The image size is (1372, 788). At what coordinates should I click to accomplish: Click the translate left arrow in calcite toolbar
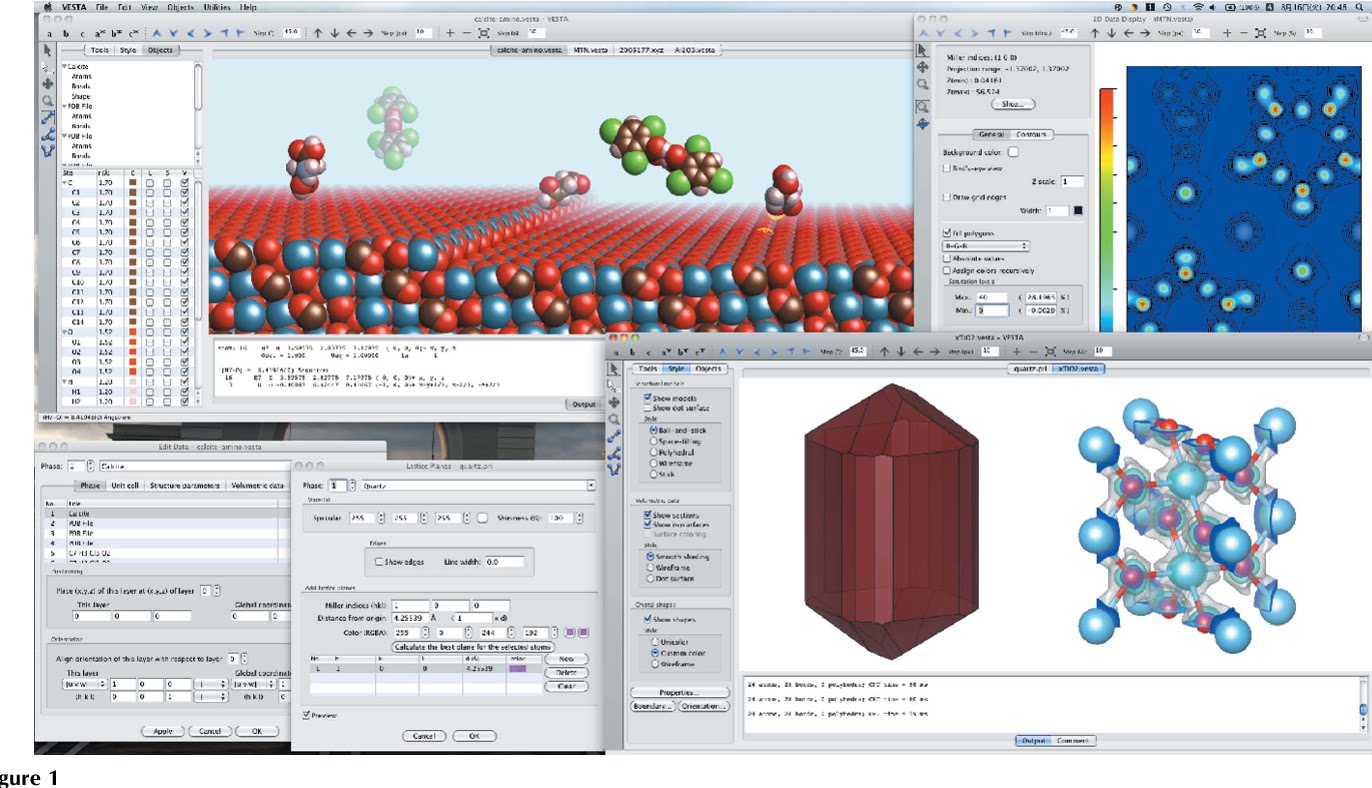[353, 32]
